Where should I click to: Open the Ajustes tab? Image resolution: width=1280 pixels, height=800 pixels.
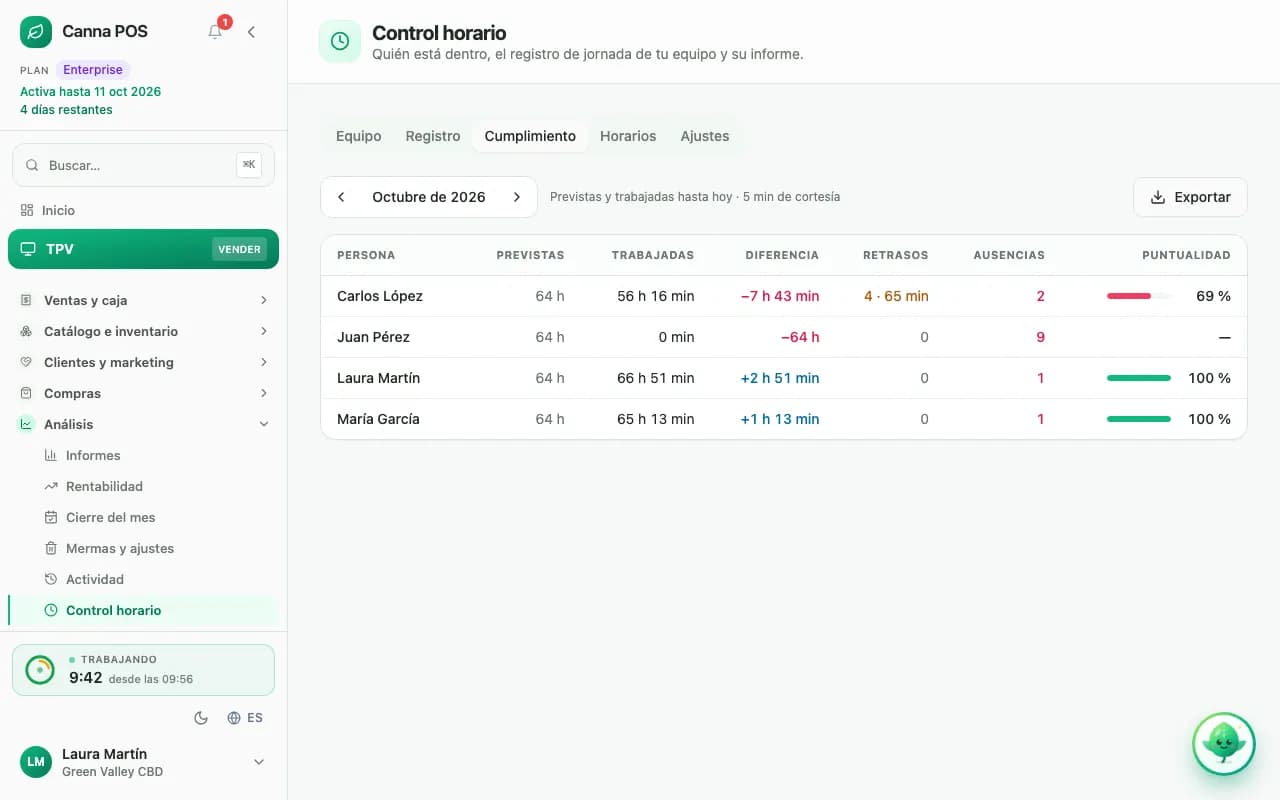pos(705,136)
